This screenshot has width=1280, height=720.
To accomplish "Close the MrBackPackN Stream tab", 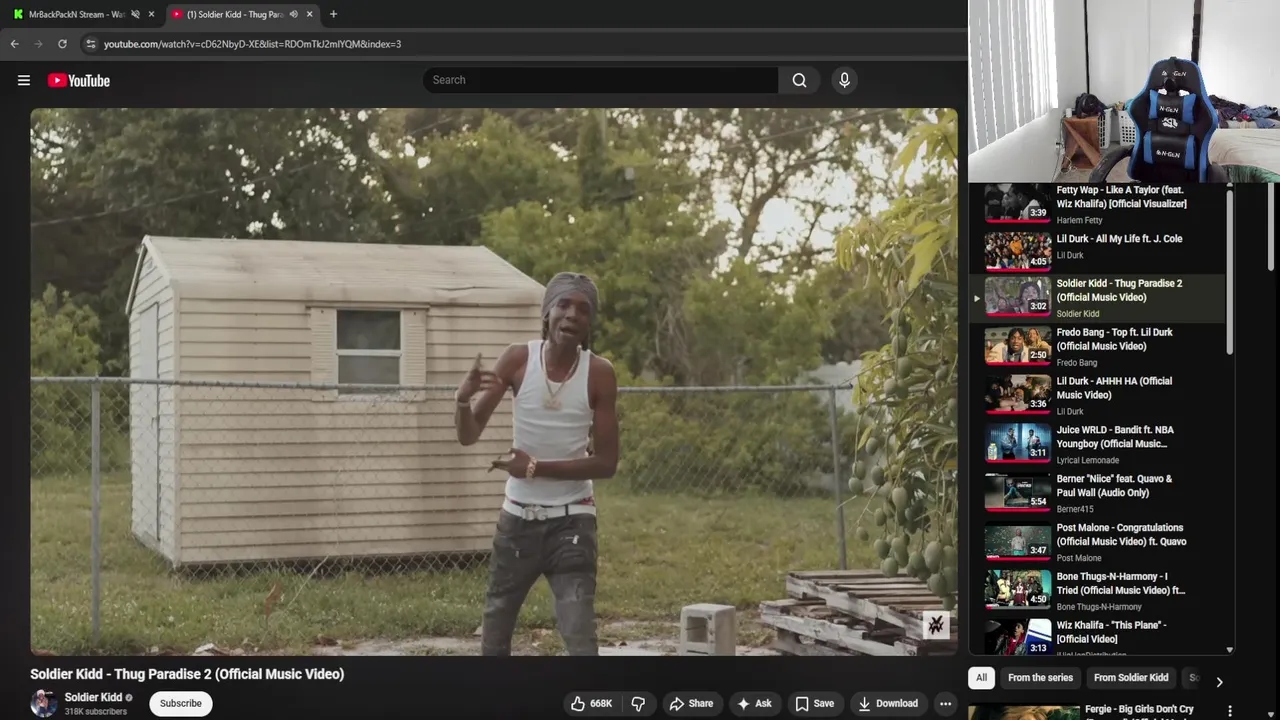I will point(151,14).
